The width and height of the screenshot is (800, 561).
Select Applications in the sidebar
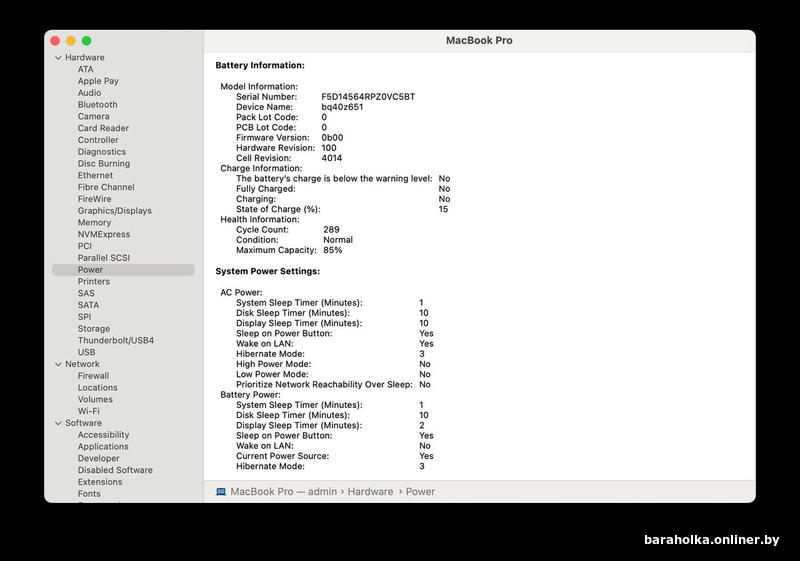pyautogui.click(x=103, y=446)
